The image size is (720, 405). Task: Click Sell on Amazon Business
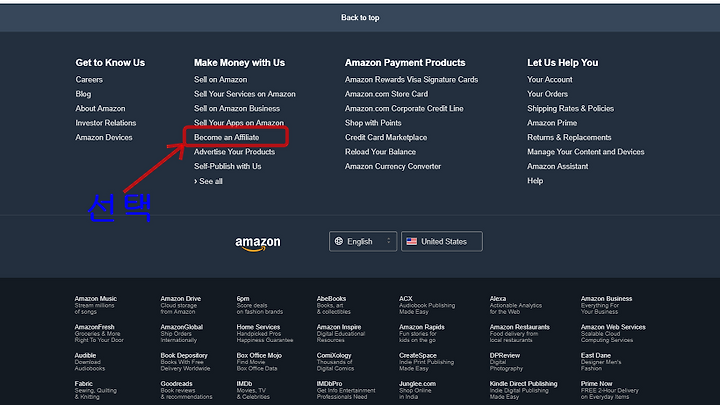pyautogui.click(x=237, y=108)
